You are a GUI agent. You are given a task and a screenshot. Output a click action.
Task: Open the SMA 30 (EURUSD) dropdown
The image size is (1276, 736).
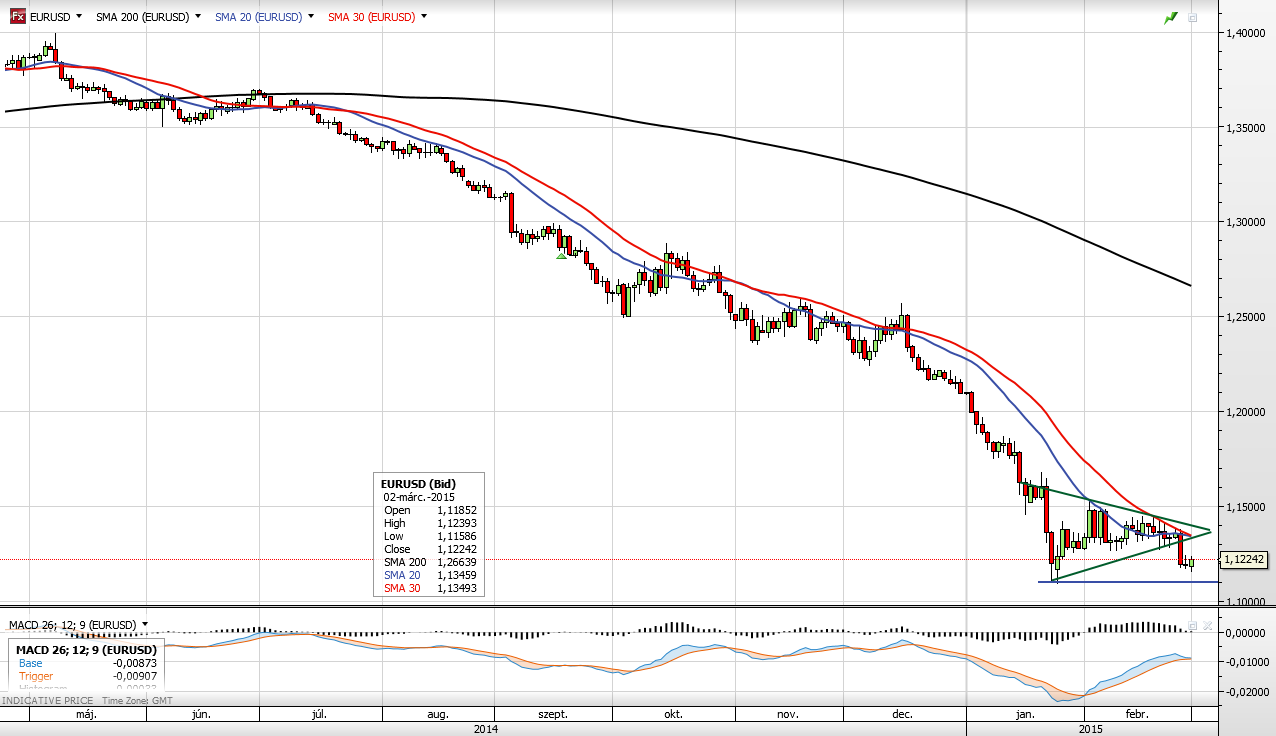(x=425, y=17)
